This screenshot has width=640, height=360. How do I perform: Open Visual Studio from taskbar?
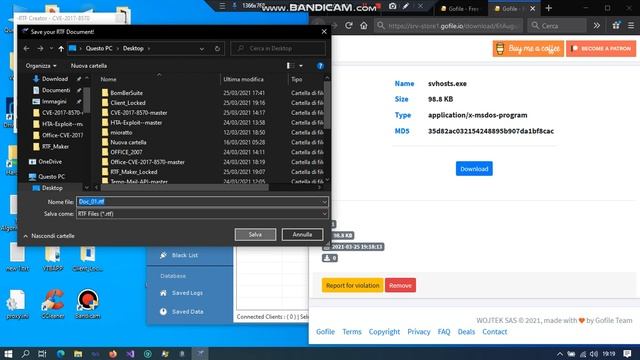[x=130, y=353]
